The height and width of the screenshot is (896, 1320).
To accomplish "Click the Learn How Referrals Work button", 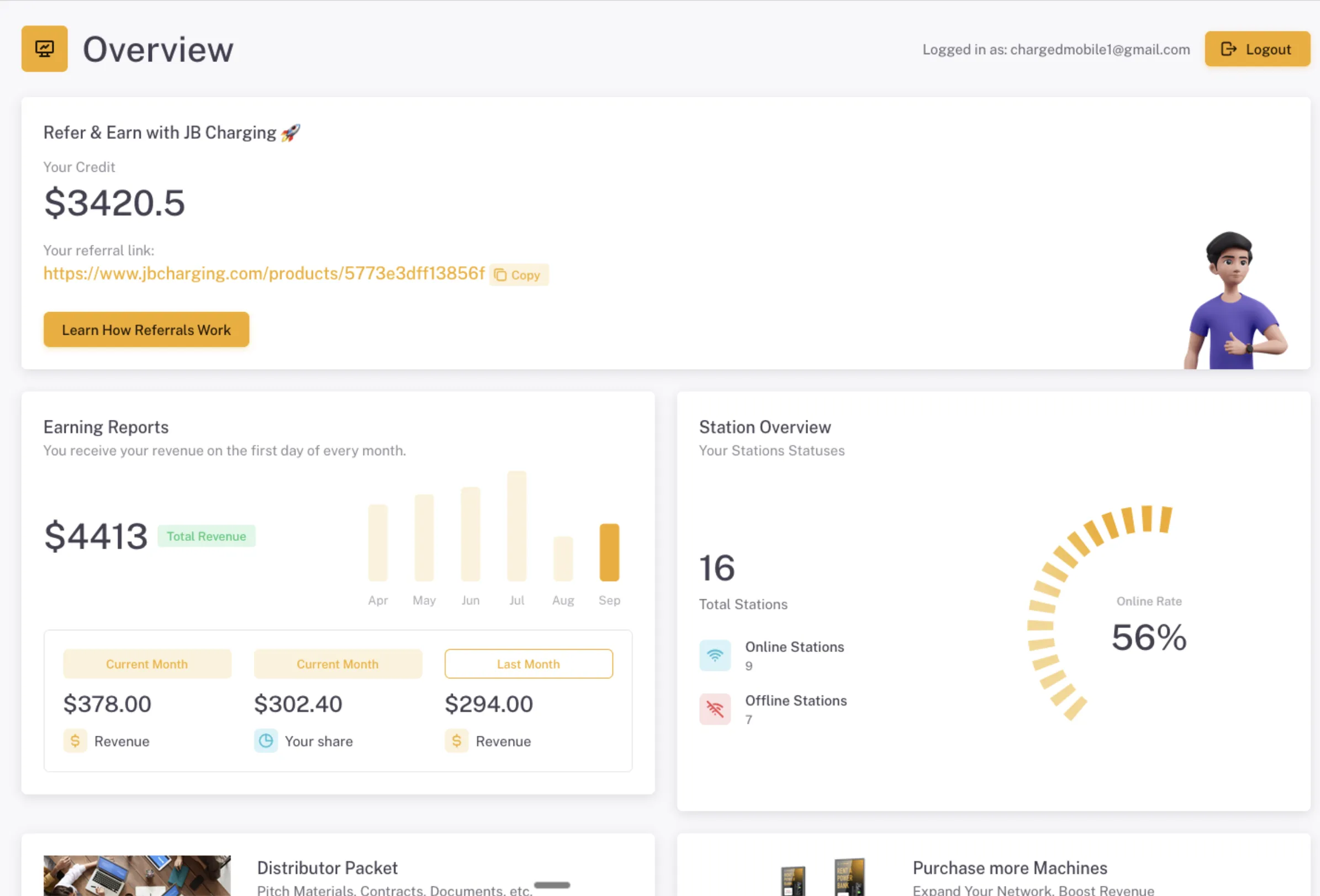I will pos(146,330).
